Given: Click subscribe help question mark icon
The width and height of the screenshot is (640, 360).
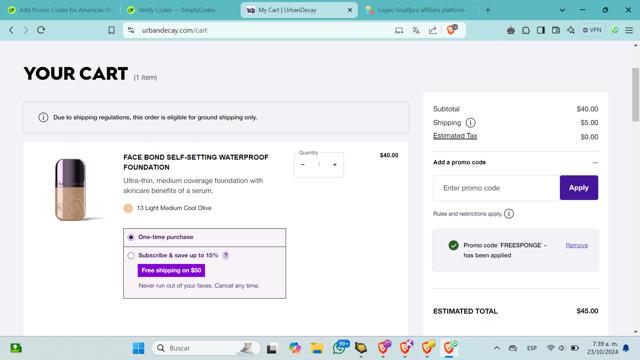Looking at the screenshot, I should tap(226, 256).
